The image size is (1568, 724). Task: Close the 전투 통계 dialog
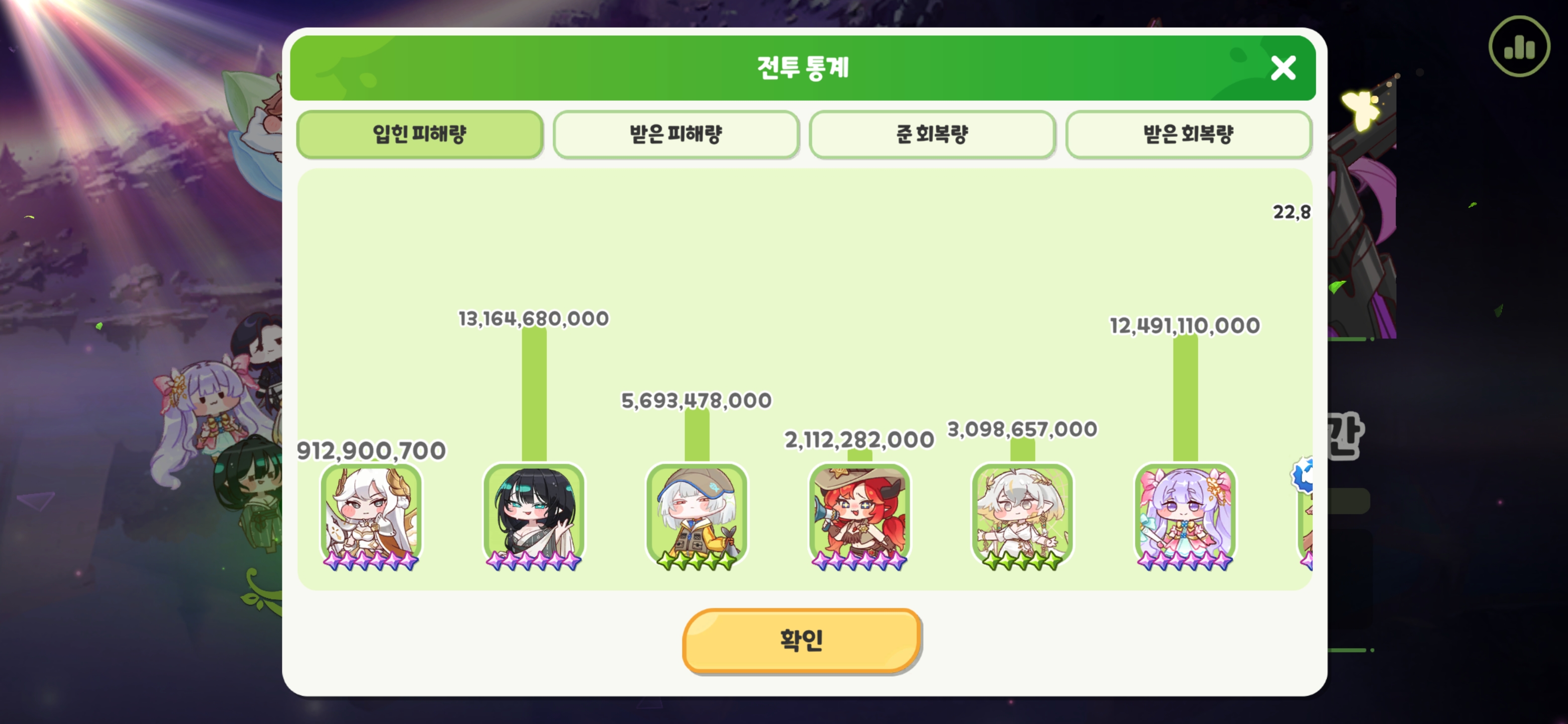pos(1283,68)
